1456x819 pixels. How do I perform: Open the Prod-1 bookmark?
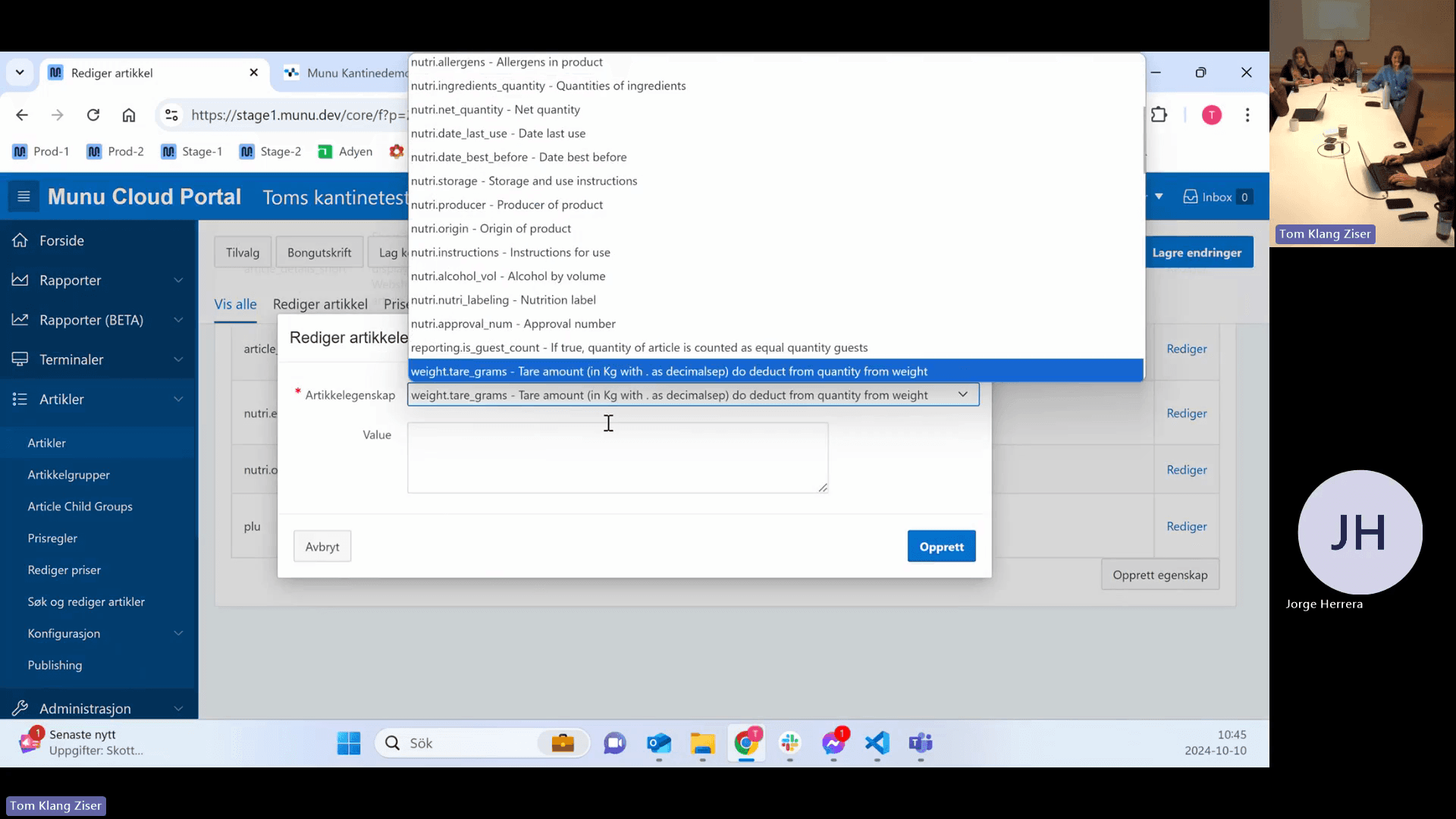click(x=41, y=152)
